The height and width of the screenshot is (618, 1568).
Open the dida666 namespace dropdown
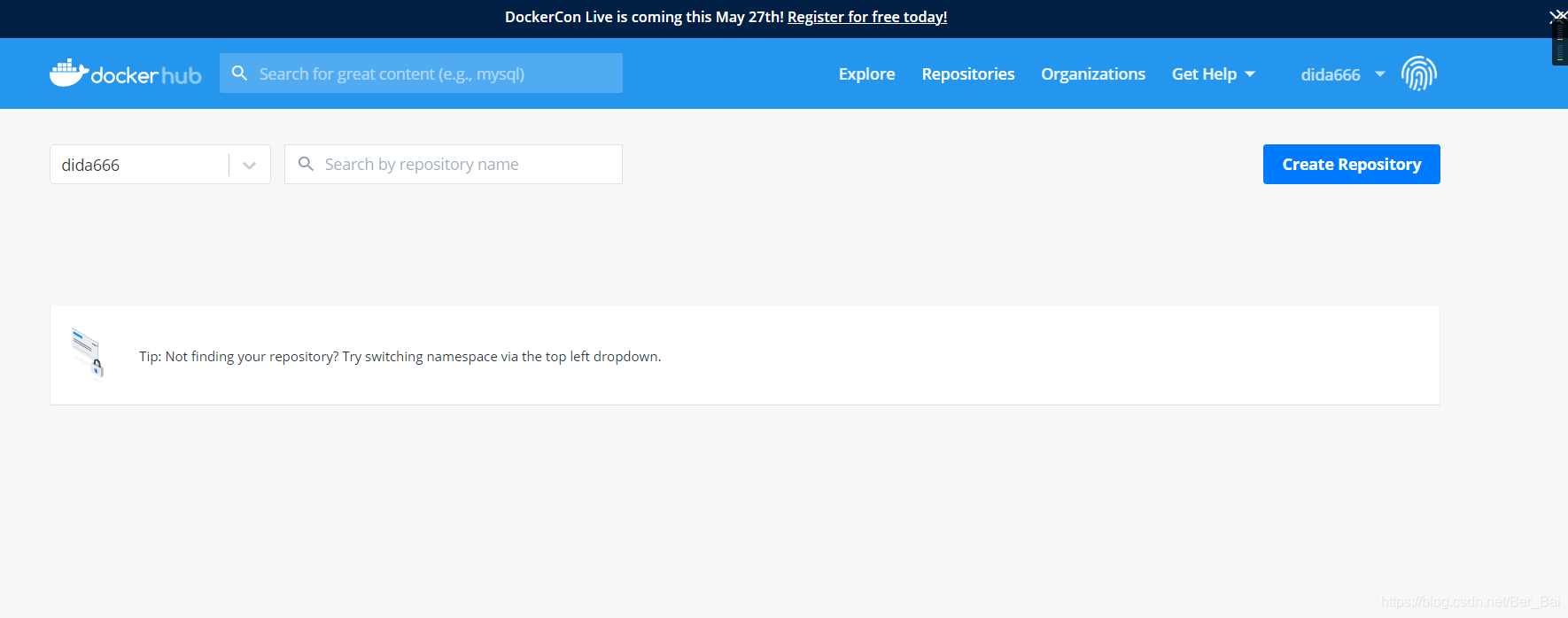[160, 165]
